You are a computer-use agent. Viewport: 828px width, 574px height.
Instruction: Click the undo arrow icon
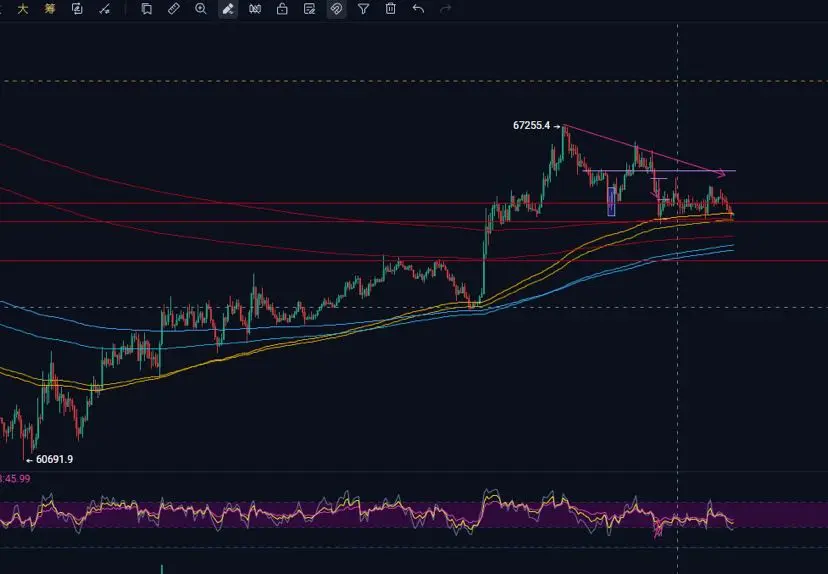click(x=418, y=8)
